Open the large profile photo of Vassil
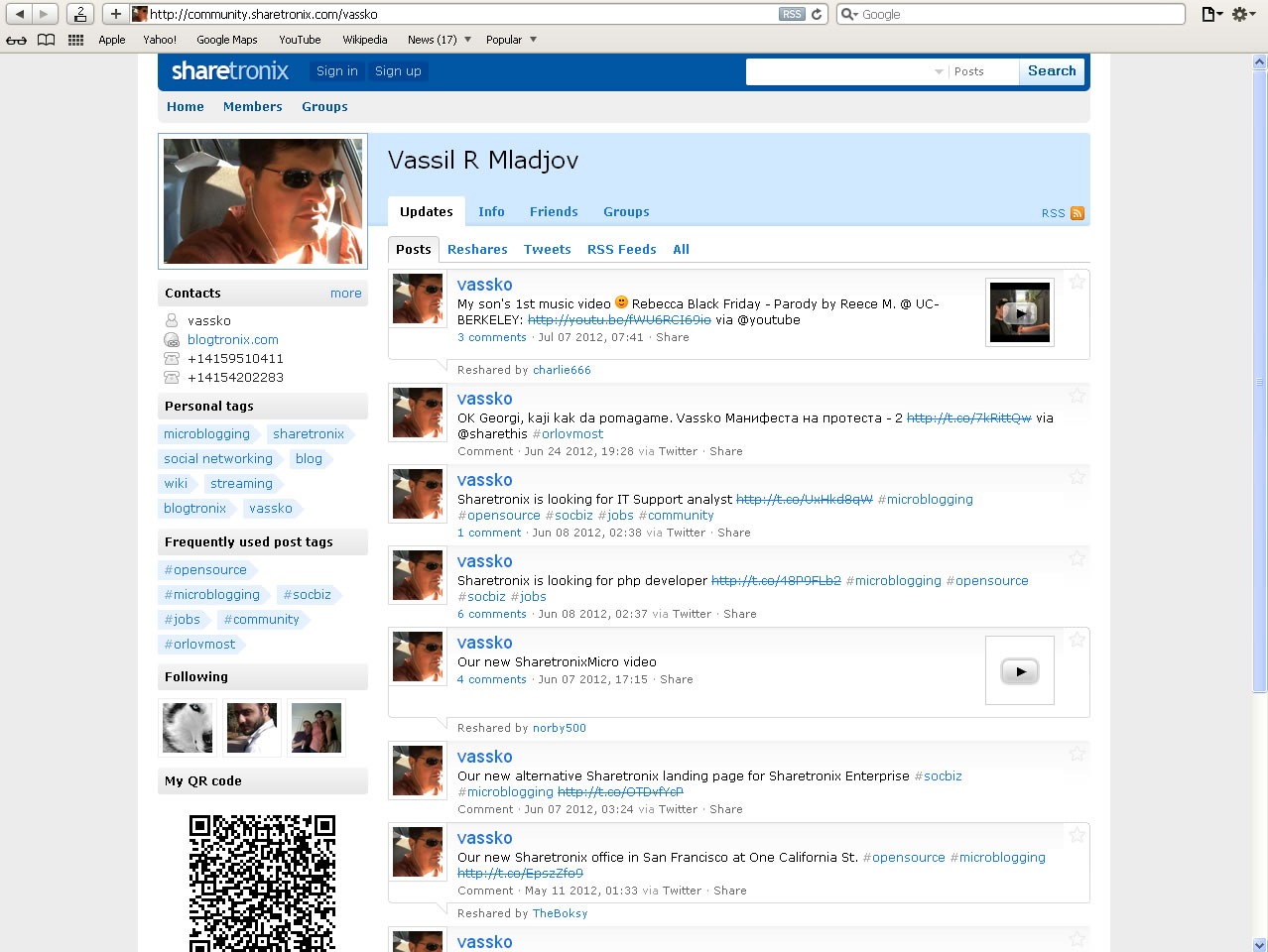The width and height of the screenshot is (1268, 952). point(263,201)
